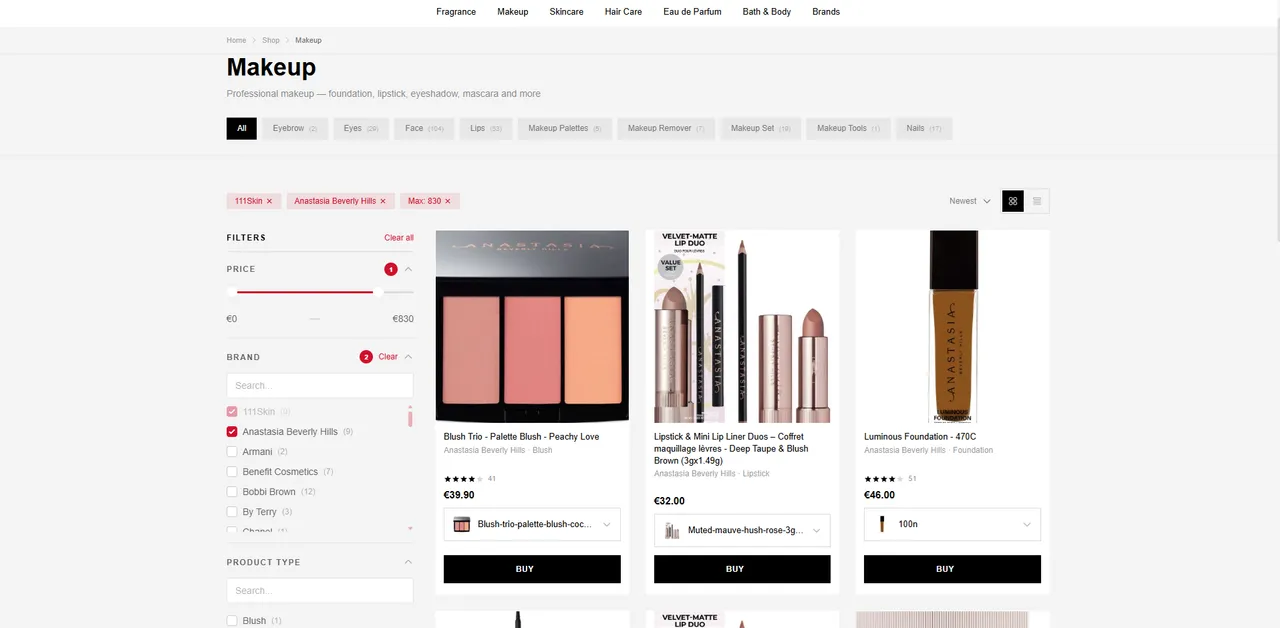Go to Shop breadcrumb
1280x628 pixels.
[x=271, y=40]
